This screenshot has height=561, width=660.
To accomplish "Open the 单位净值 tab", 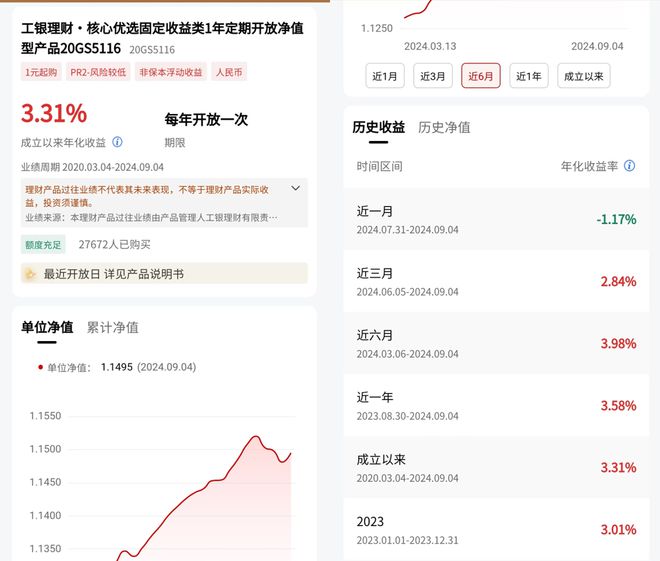I will [x=47, y=327].
